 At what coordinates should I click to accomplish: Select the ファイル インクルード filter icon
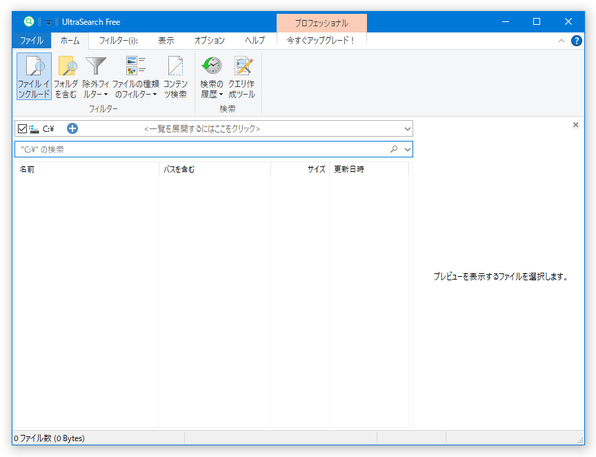click(x=34, y=76)
